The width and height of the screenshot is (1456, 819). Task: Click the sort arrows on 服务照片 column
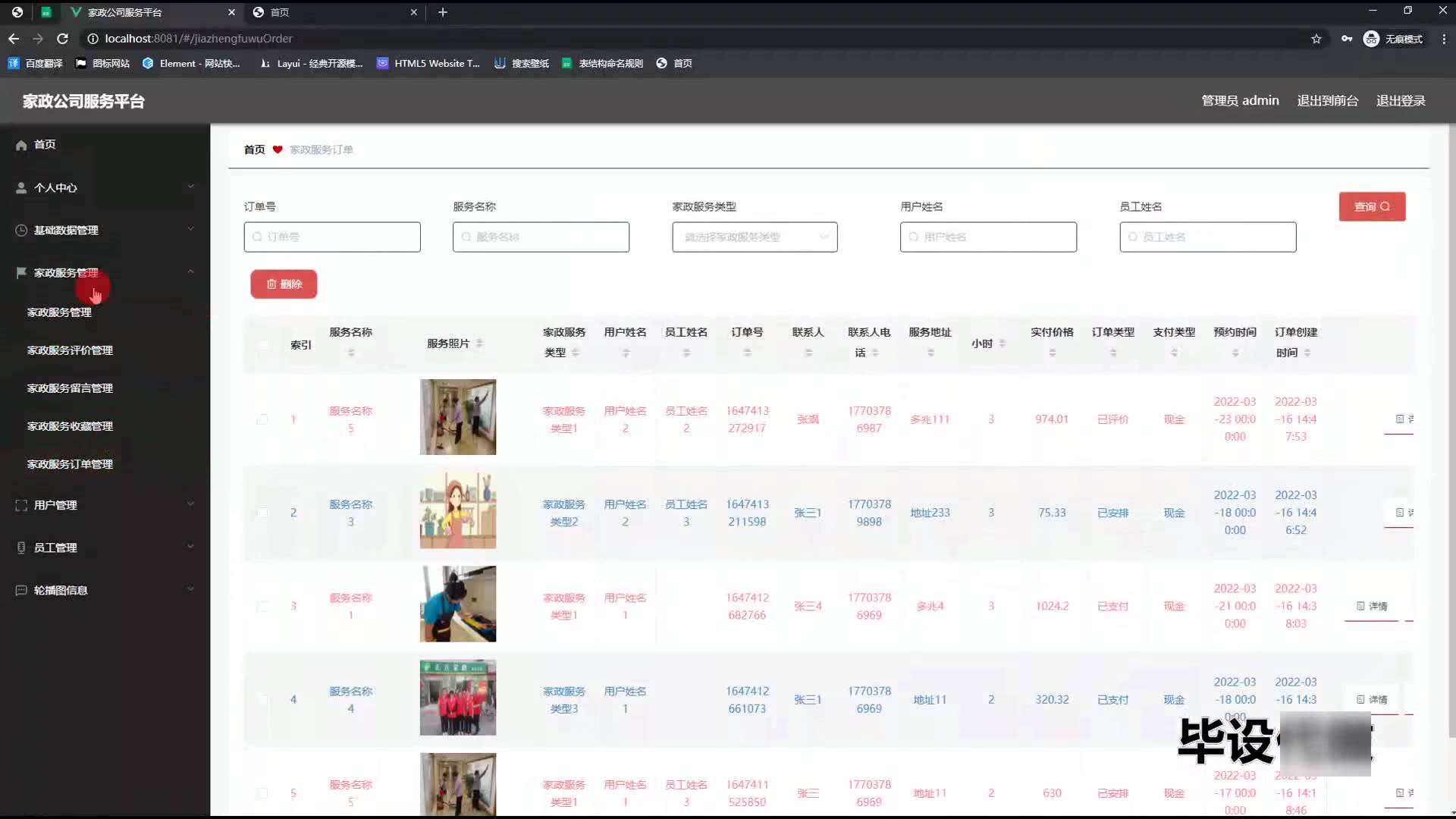(x=479, y=344)
